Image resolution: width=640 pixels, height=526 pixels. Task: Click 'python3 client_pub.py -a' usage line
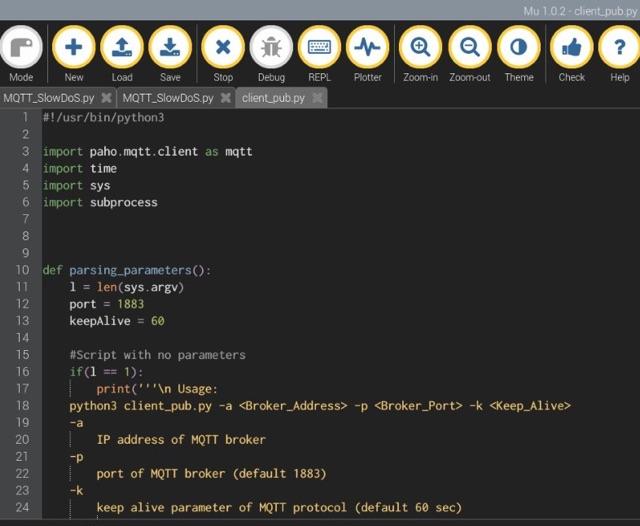320,406
